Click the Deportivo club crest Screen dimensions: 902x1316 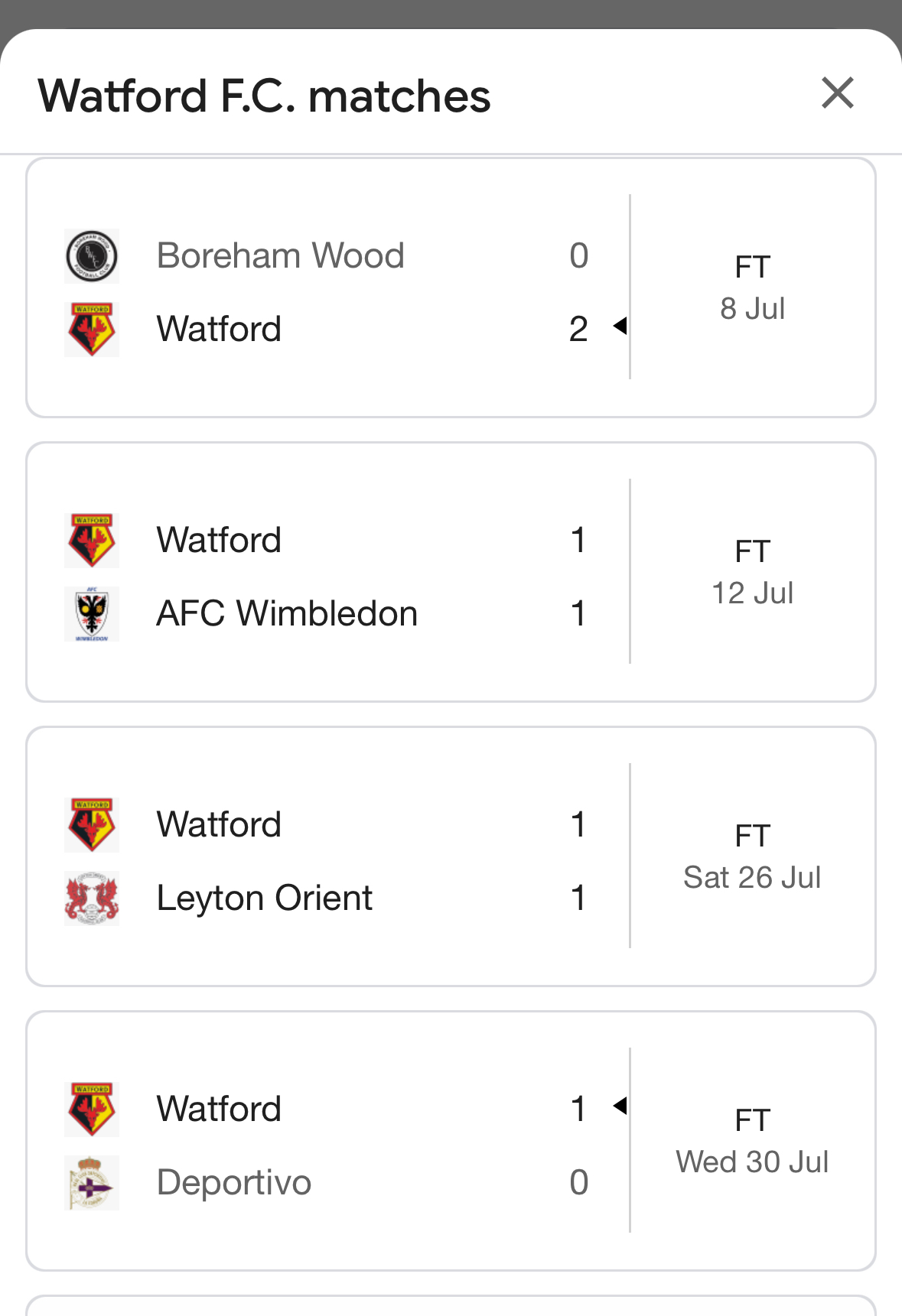pos(92,1183)
